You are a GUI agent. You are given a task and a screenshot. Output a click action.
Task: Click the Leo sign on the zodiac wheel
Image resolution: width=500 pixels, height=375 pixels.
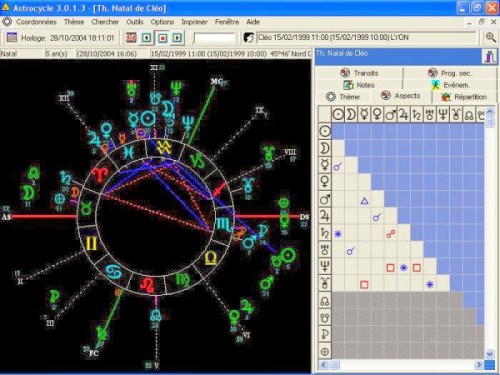point(147,285)
